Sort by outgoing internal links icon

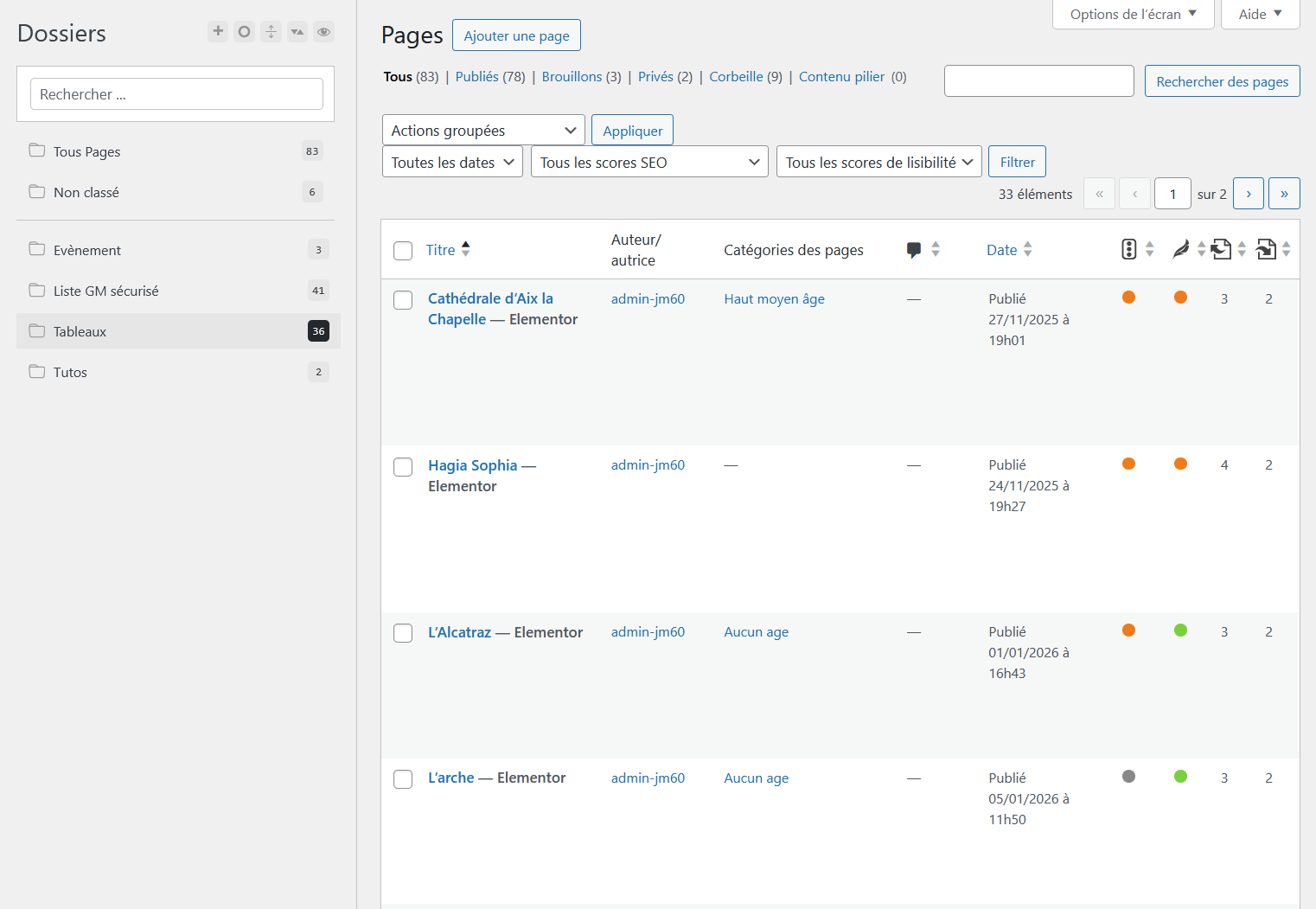pyautogui.click(x=1221, y=250)
